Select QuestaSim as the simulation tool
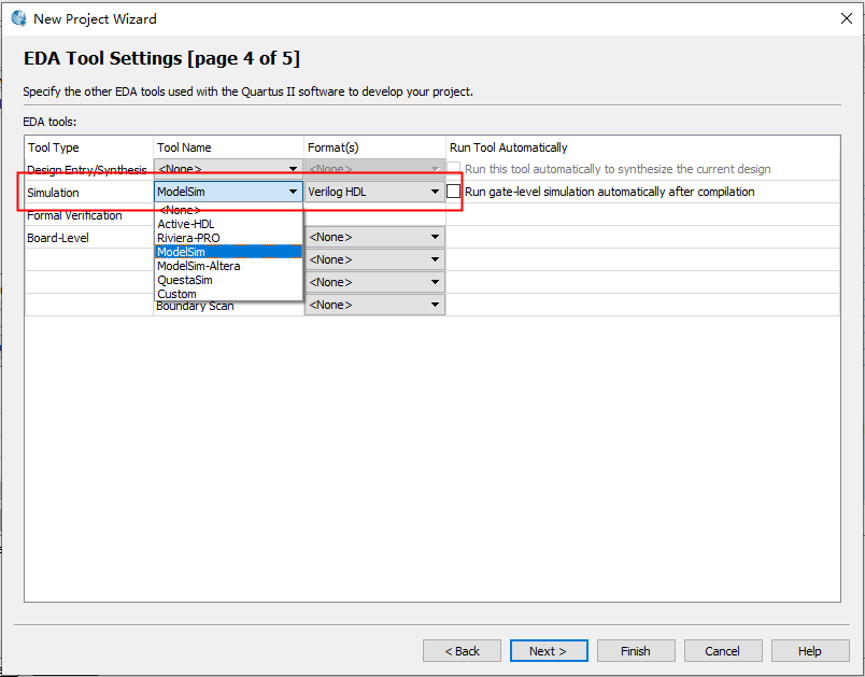The width and height of the screenshot is (865, 677). click(185, 280)
